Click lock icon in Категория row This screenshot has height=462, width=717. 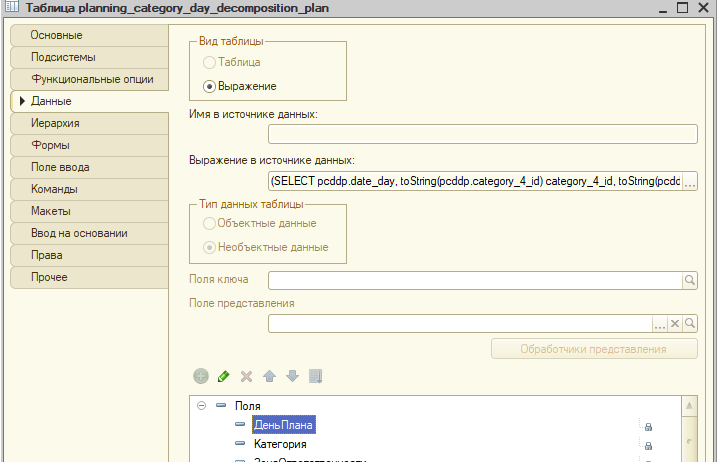point(648,446)
